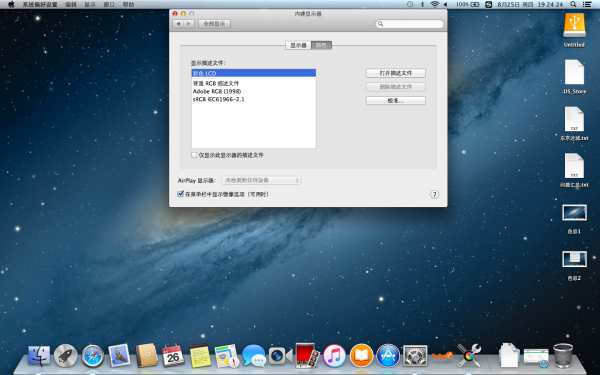Click 校准... button

coord(396,100)
